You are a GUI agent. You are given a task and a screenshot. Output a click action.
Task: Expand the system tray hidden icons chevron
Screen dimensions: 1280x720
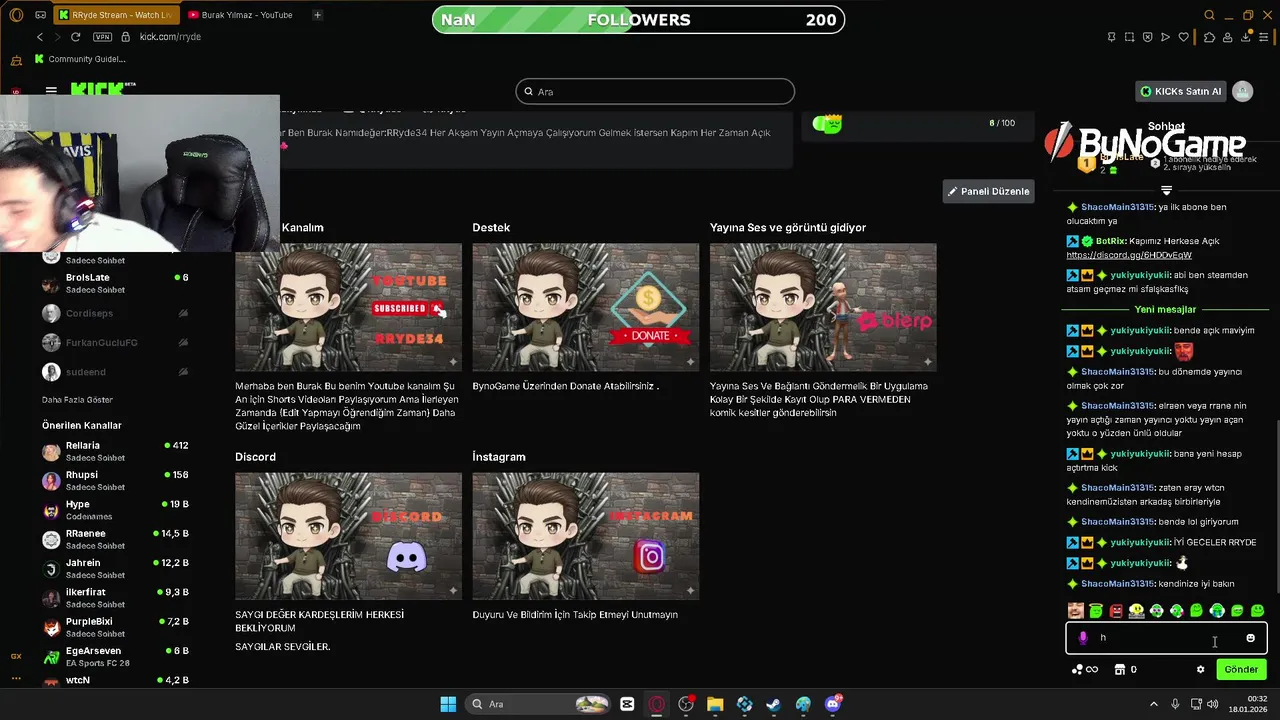pos(1153,704)
